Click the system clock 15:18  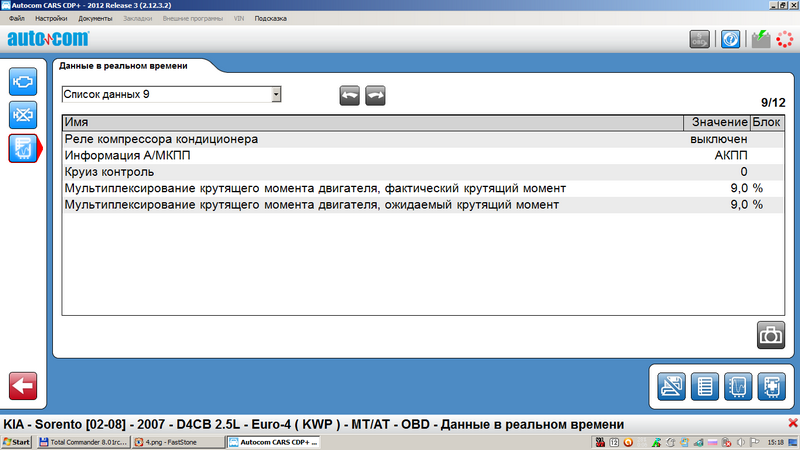pyautogui.click(x=776, y=442)
